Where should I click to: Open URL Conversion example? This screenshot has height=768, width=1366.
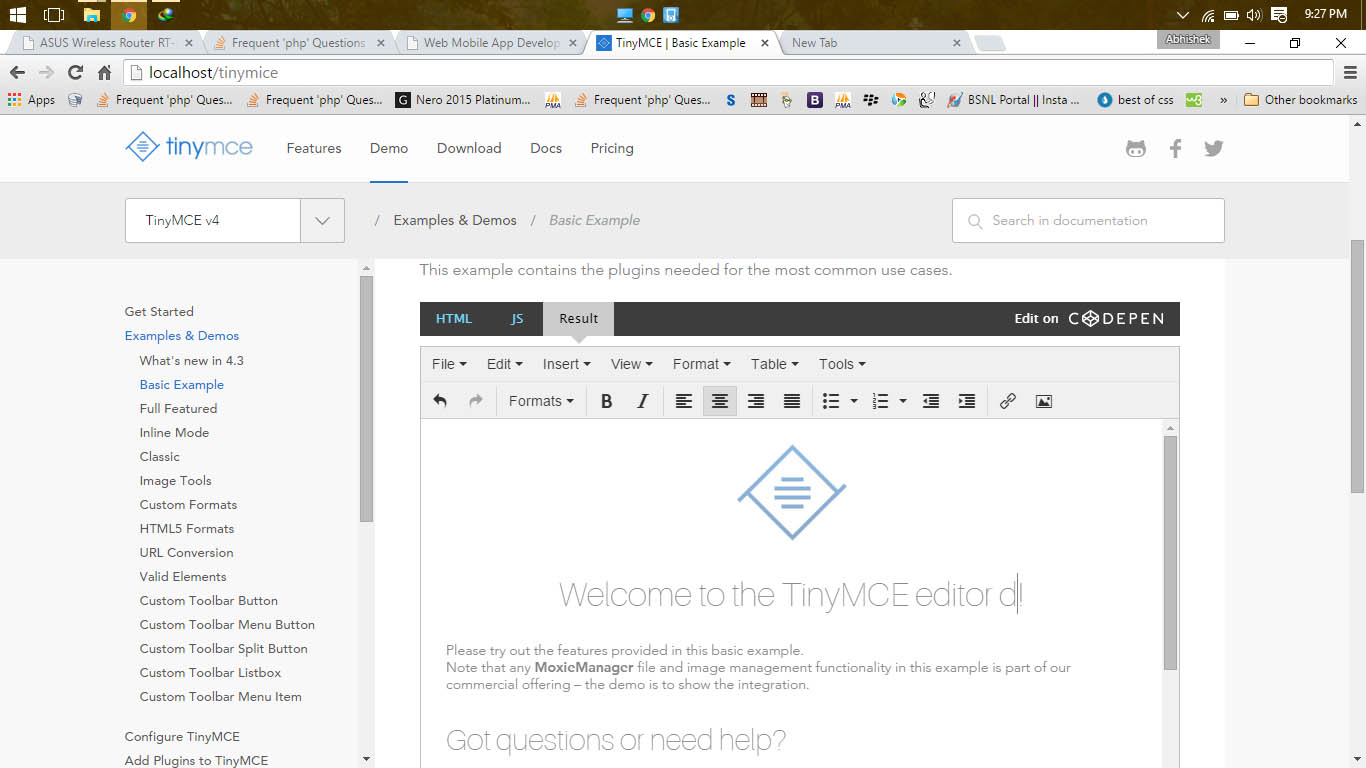point(187,552)
